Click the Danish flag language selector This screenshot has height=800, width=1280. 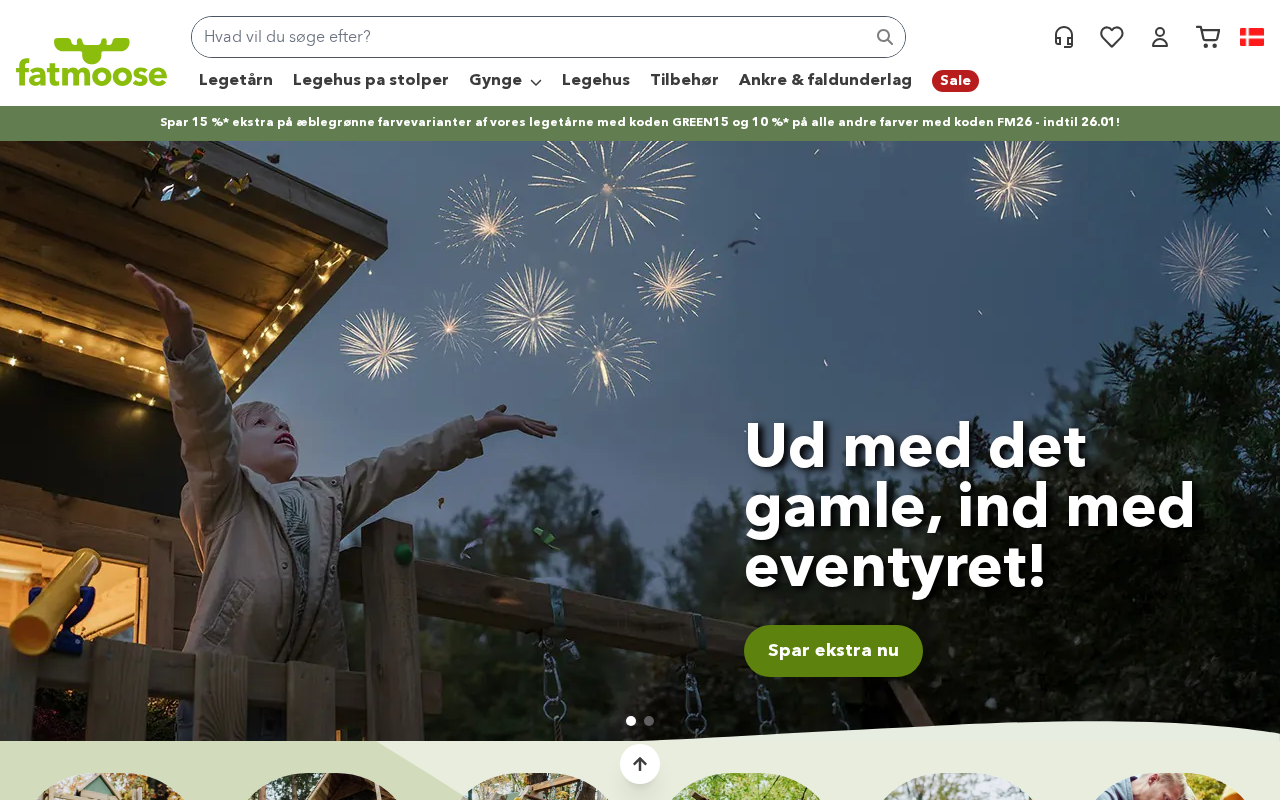(x=1252, y=37)
